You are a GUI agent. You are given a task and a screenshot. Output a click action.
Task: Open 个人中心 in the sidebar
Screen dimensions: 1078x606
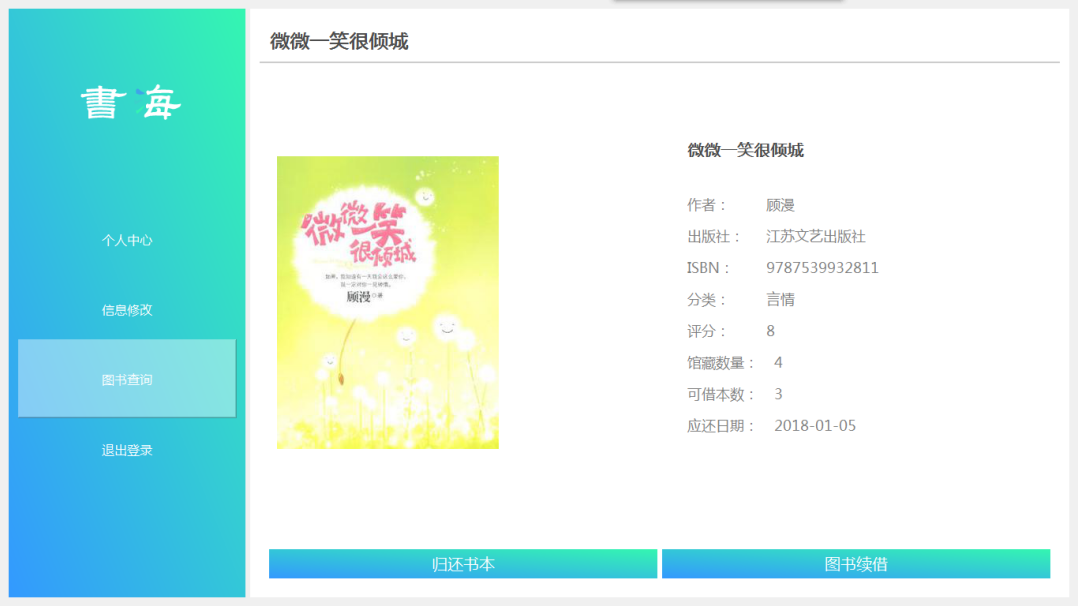pyautogui.click(x=127, y=240)
